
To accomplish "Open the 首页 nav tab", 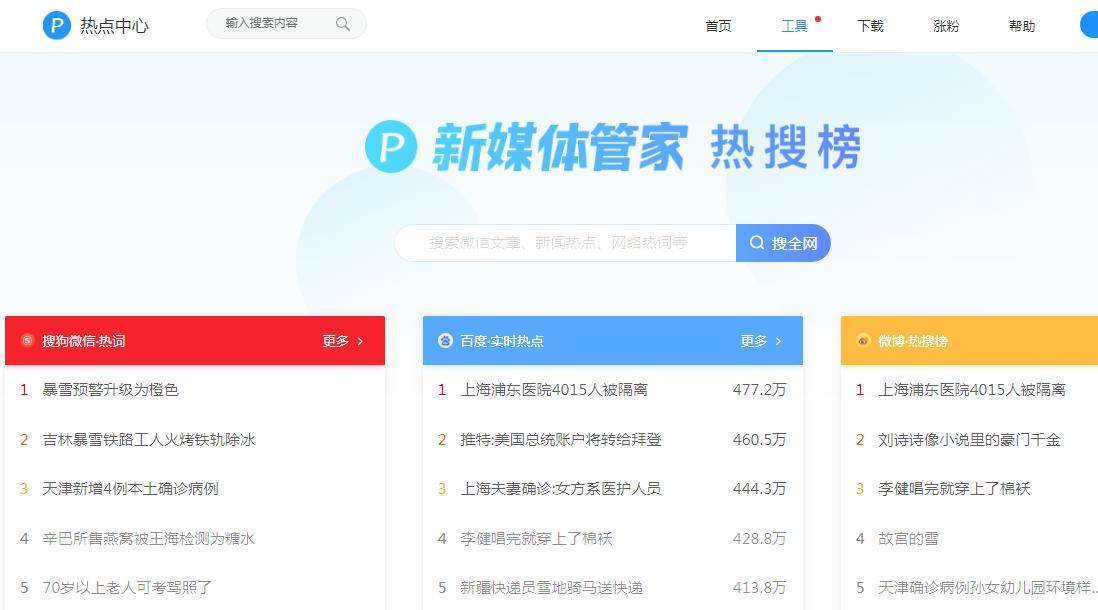I will (x=718, y=26).
